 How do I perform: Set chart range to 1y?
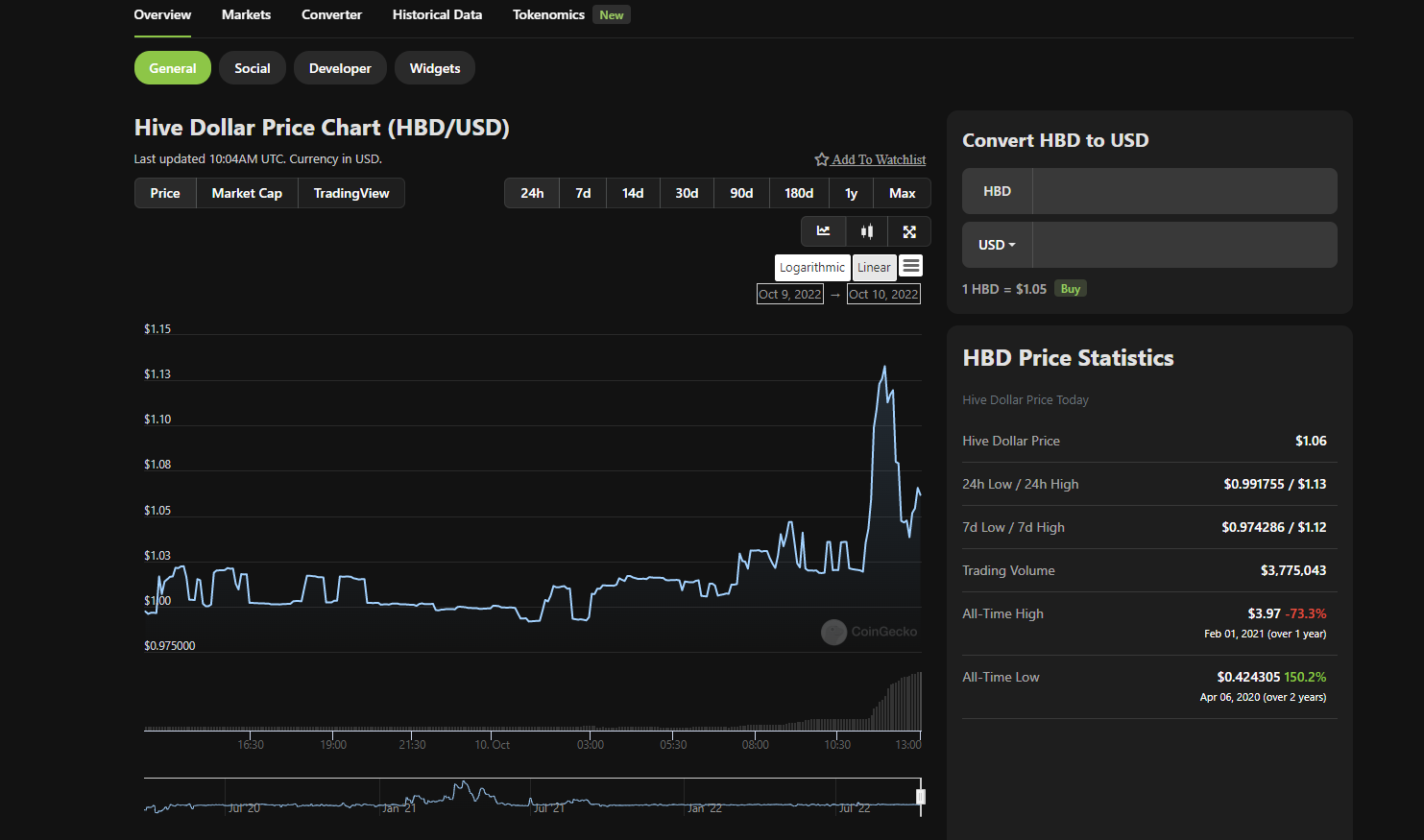(851, 193)
